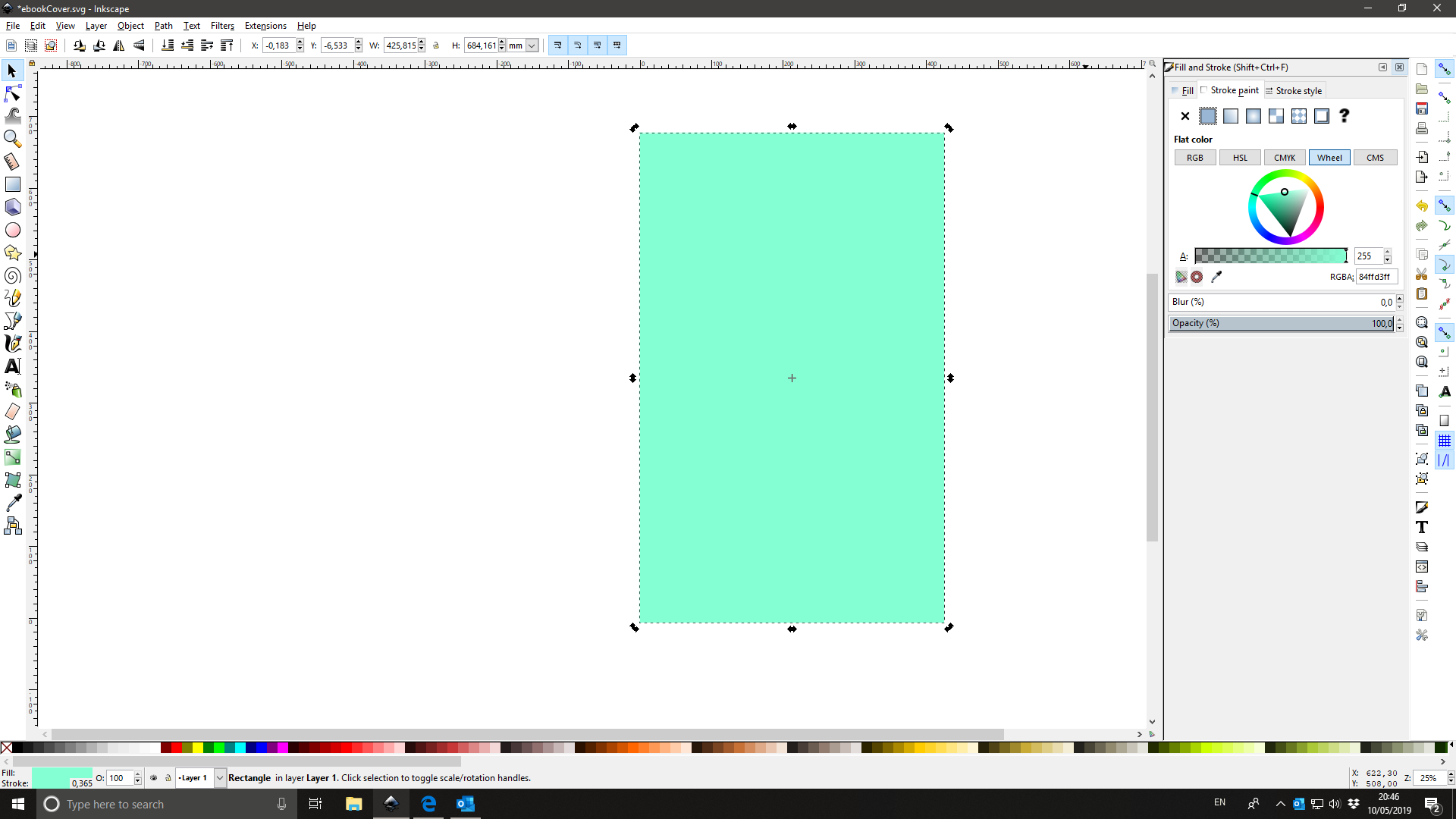Image resolution: width=1456 pixels, height=819 pixels.
Task: Select the Gradient tool
Action: click(12, 457)
